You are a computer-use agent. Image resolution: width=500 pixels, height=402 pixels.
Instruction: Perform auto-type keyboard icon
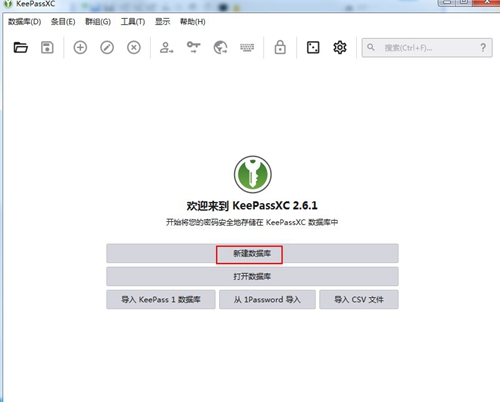tap(247, 48)
